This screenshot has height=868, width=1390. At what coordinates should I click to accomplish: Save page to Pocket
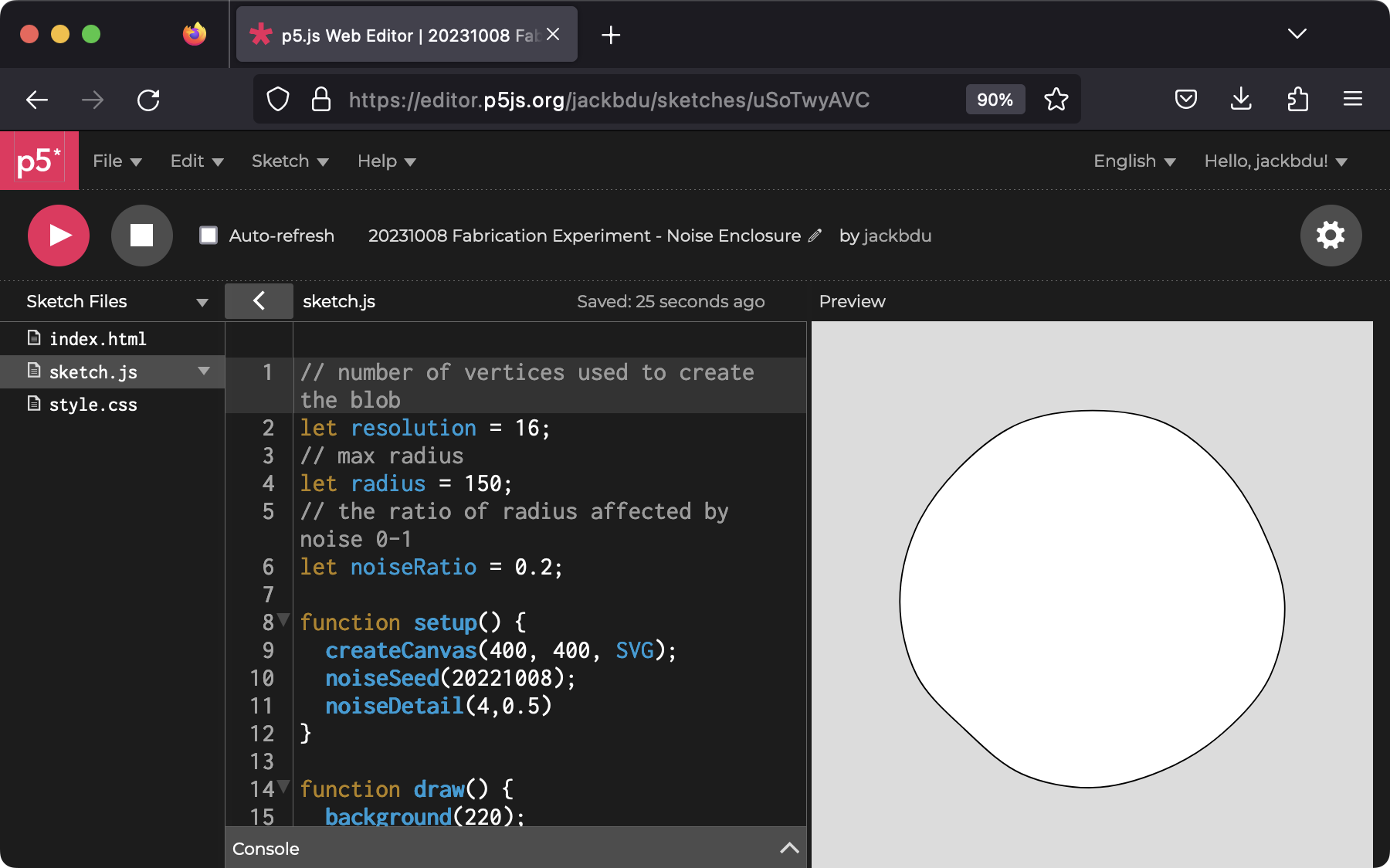pos(1185,100)
